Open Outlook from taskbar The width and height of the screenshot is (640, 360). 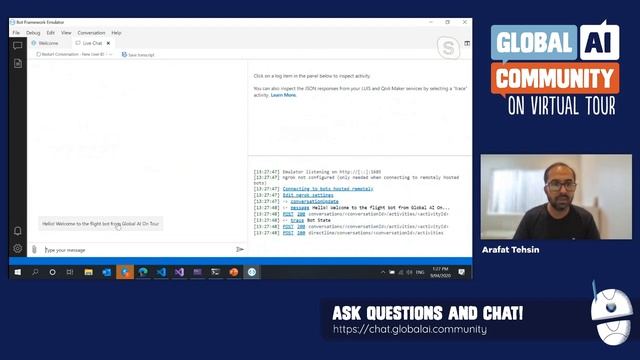pyautogui.click(x=107, y=272)
